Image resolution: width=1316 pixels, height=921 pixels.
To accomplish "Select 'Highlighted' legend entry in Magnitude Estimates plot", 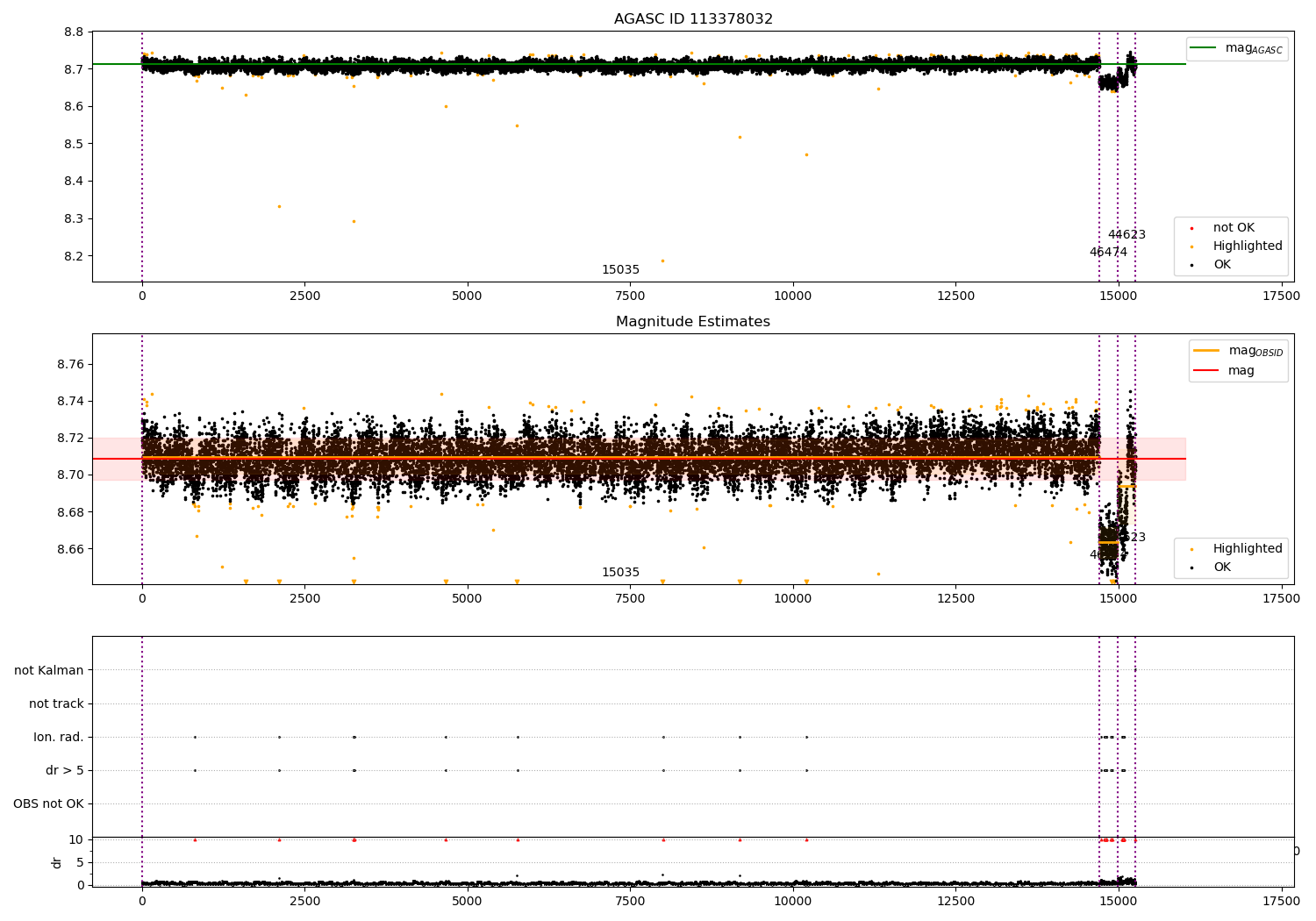I will [x=1247, y=549].
